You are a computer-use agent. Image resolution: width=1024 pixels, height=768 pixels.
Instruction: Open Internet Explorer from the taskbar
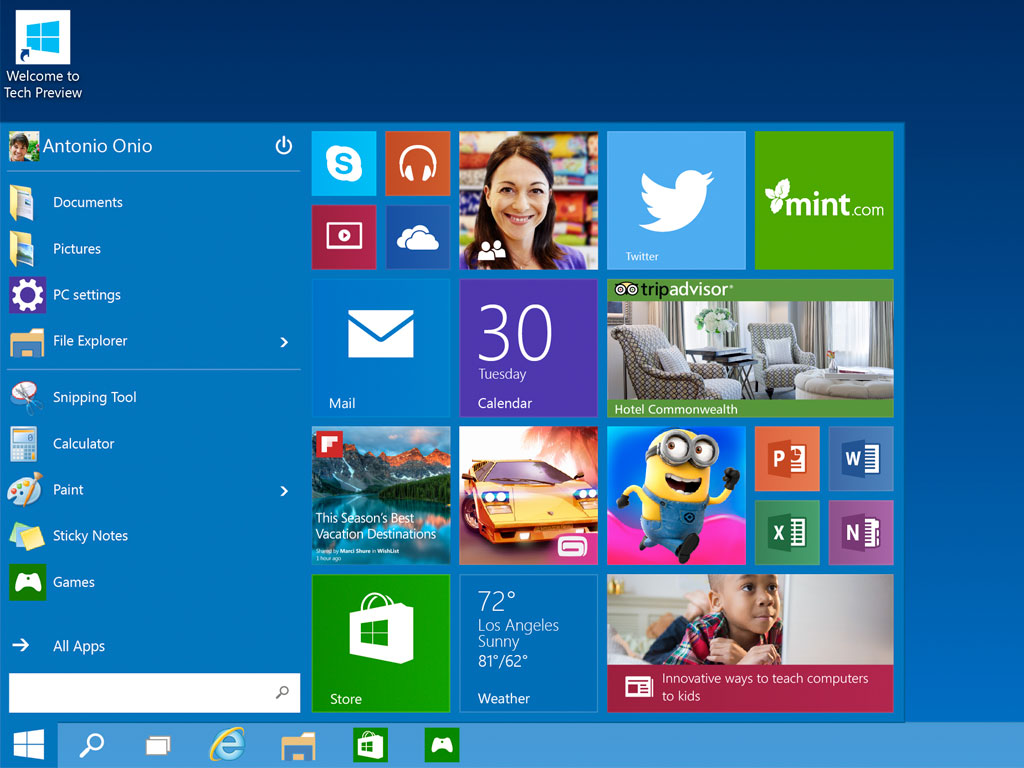(x=227, y=745)
